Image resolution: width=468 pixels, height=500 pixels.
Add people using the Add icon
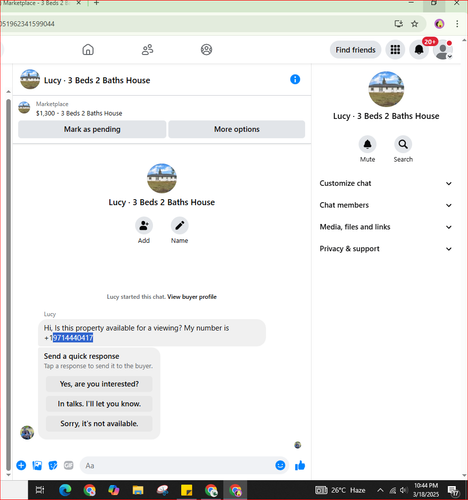(144, 226)
